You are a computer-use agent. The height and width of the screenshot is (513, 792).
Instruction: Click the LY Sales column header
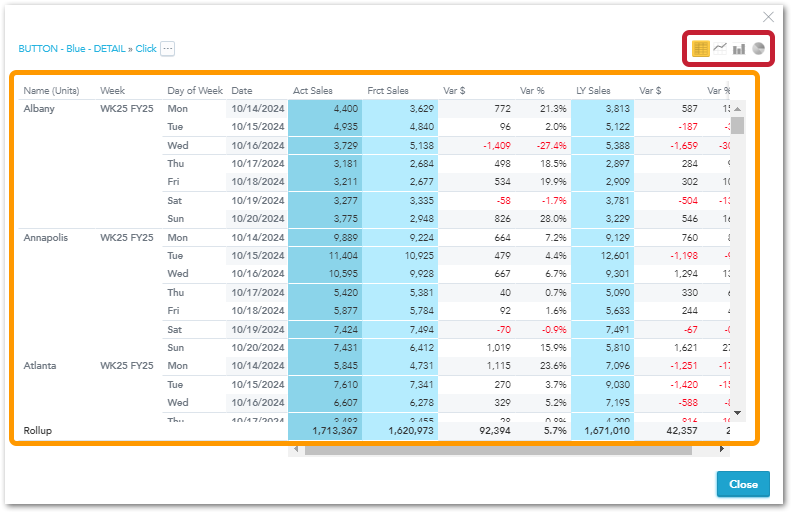[x=594, y=91]
